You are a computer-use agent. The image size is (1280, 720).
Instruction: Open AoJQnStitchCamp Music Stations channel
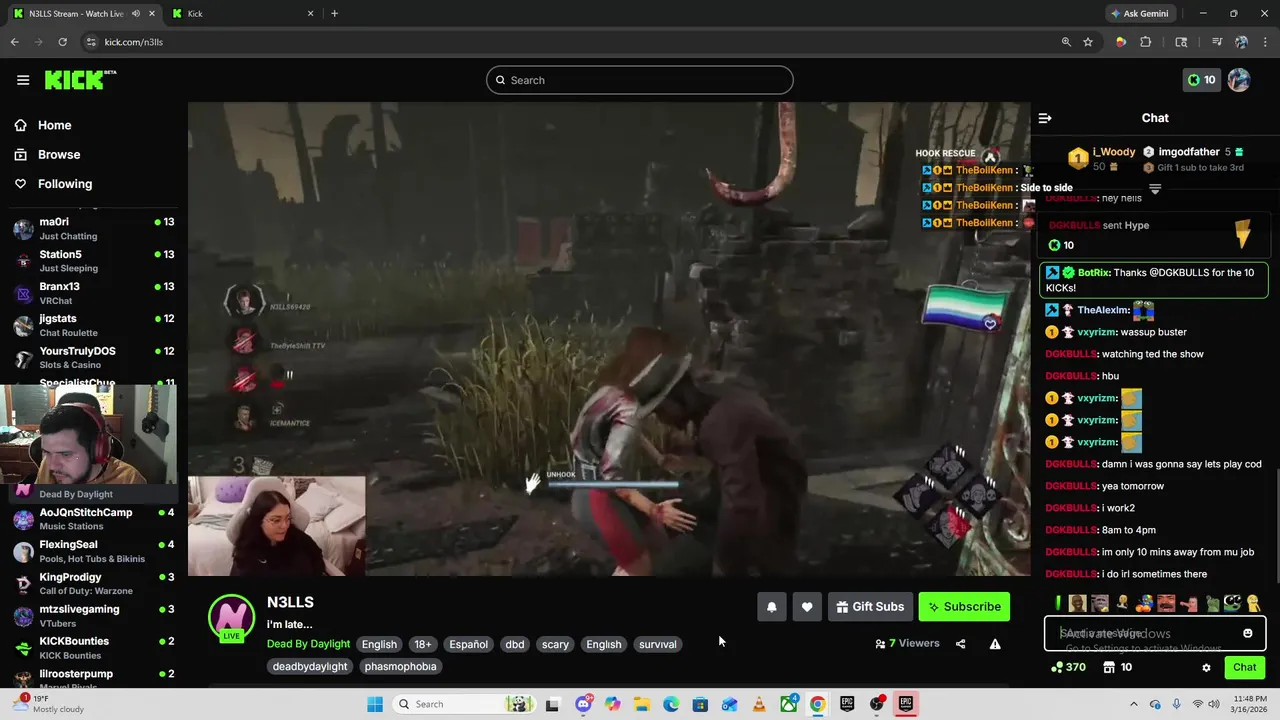point(93,518)
